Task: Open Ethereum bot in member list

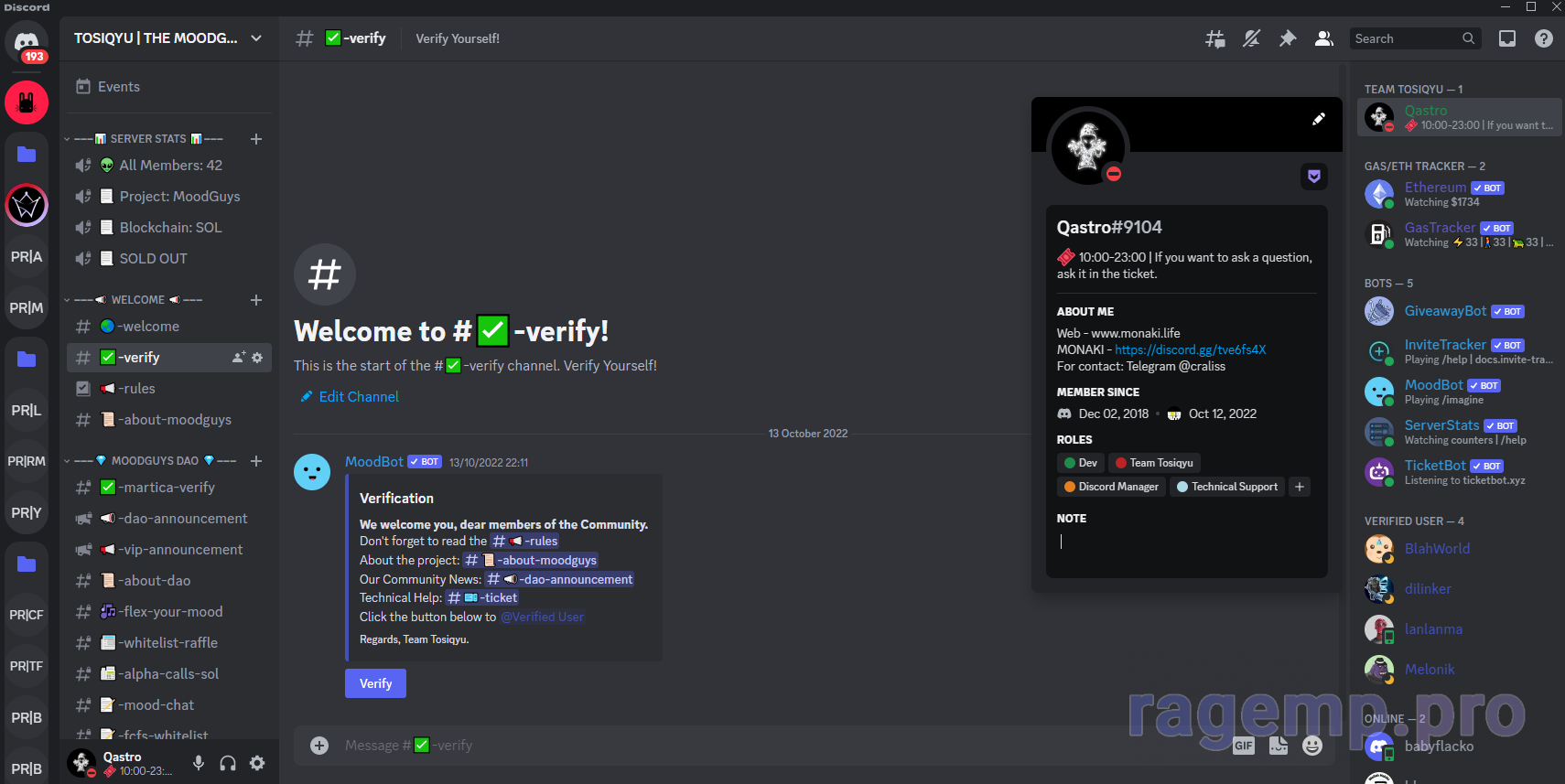Action: pyautogui.click(x=1460, y=194)
